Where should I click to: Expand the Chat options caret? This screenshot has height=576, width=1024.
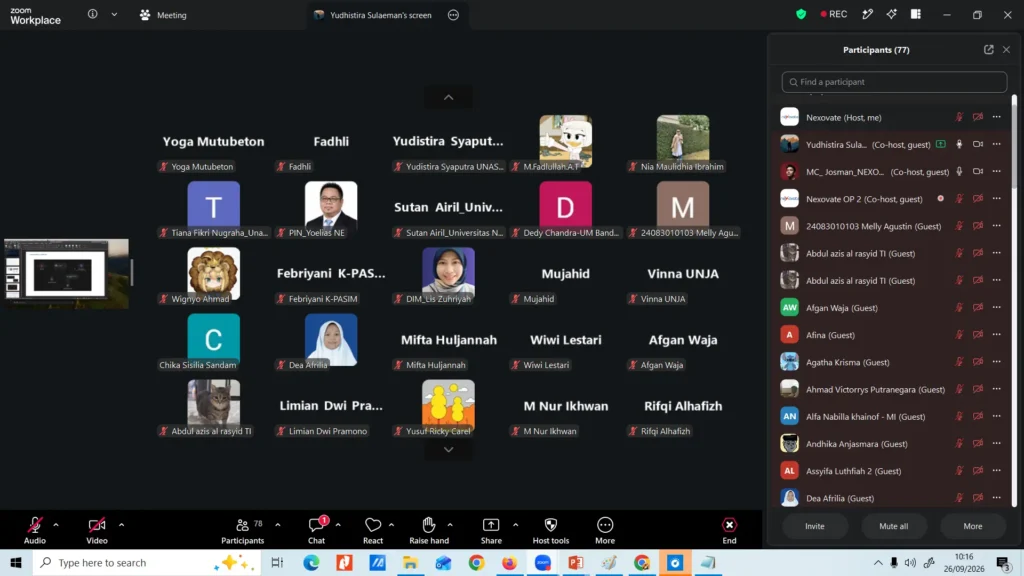[338, 524]
